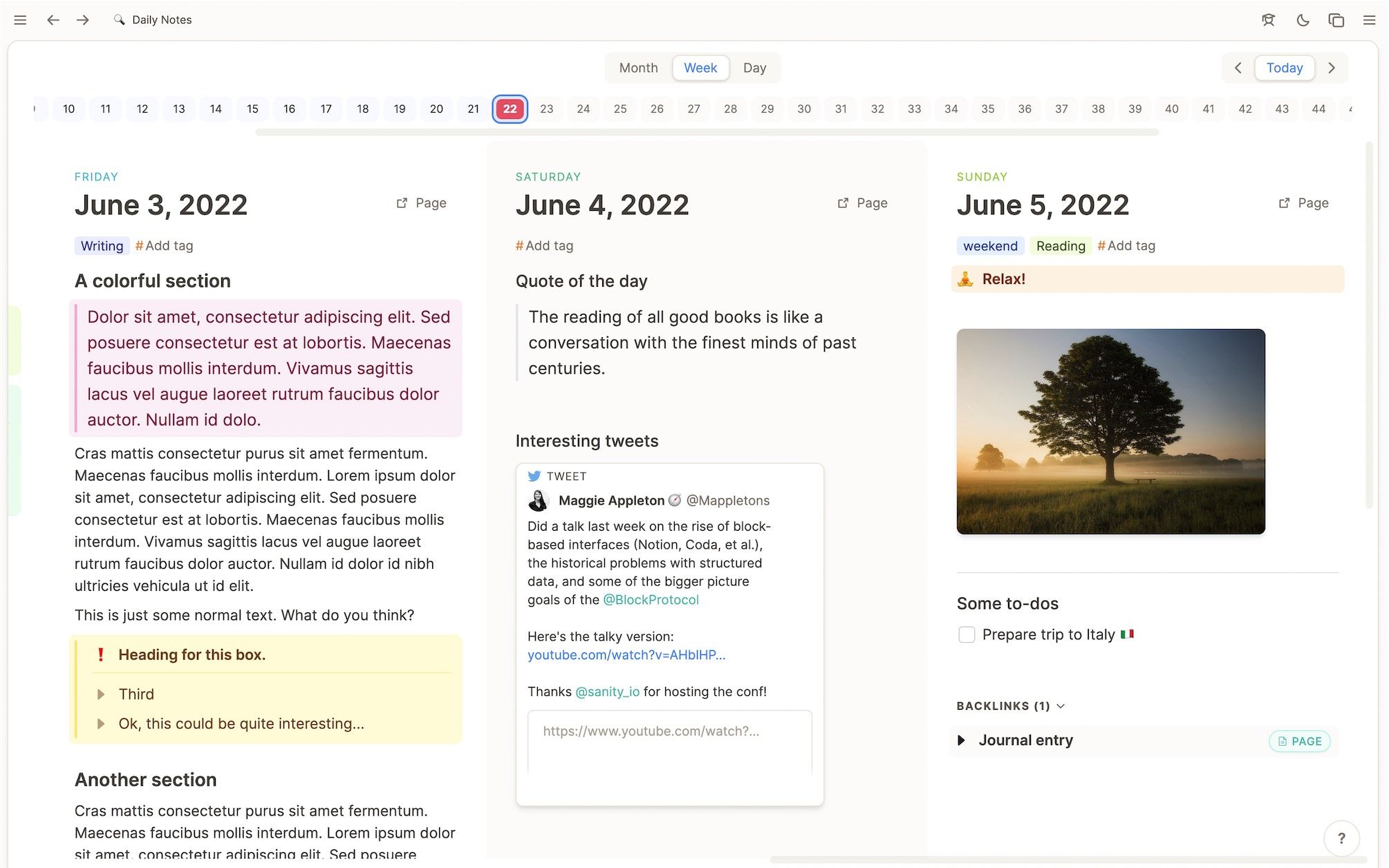Open the windows overlay icon
Screen dimensions: 1389x868
coord(1336,20)
